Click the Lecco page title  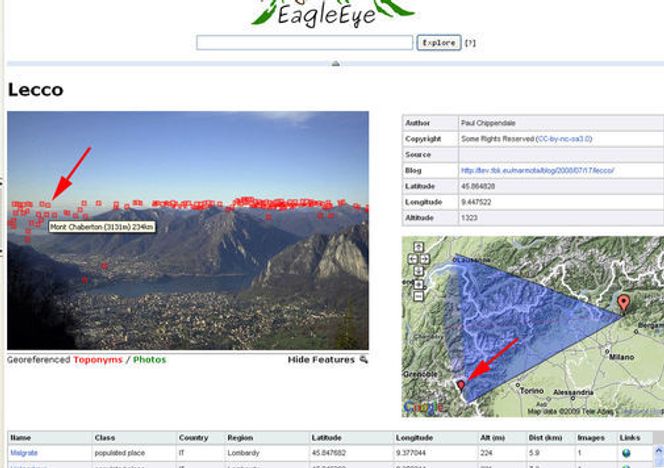pyautogui.click(x=36, y=90)
